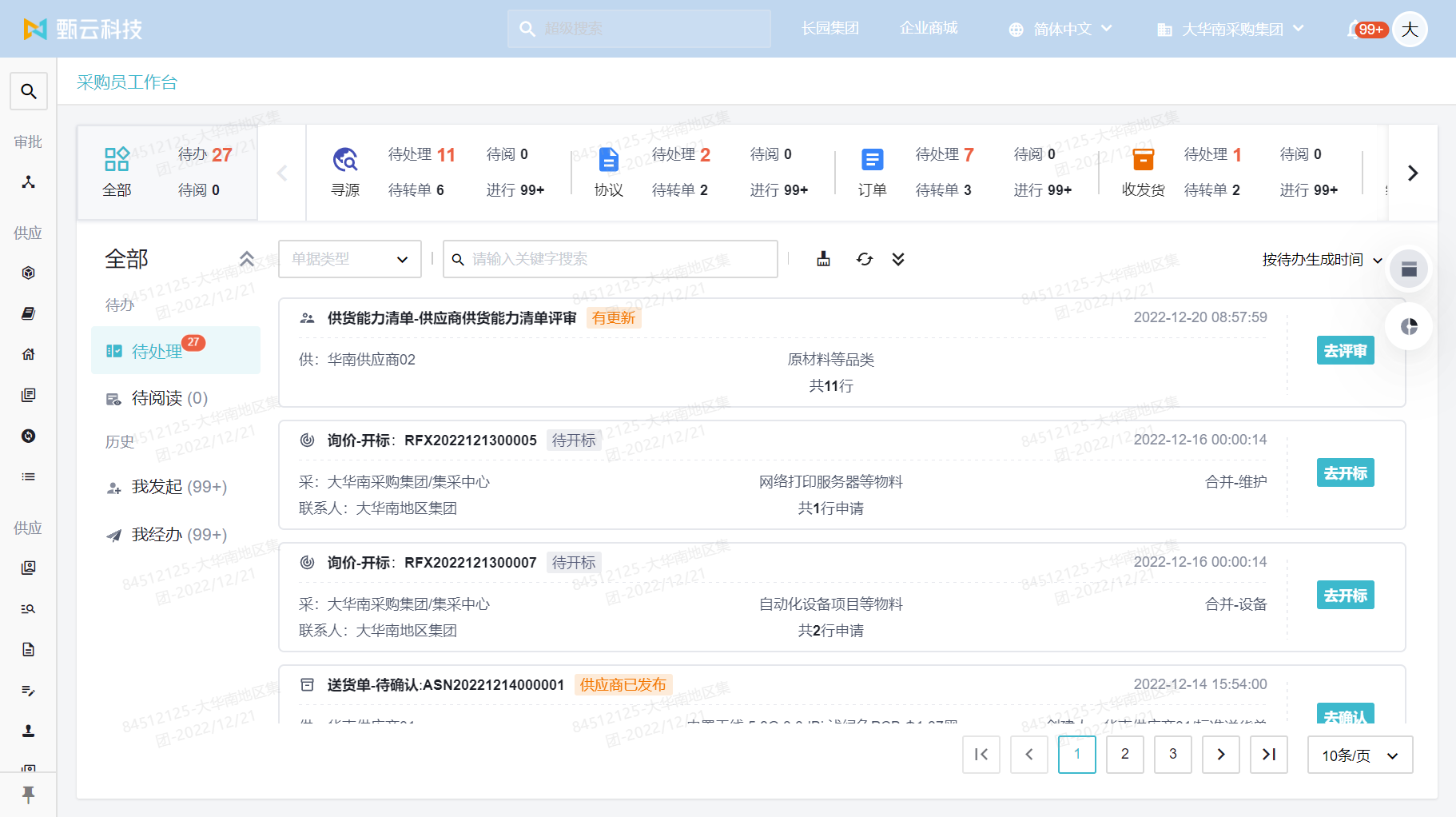Click the floating card view icon
Screen dimensions: 1456x817
(1409, 269)
